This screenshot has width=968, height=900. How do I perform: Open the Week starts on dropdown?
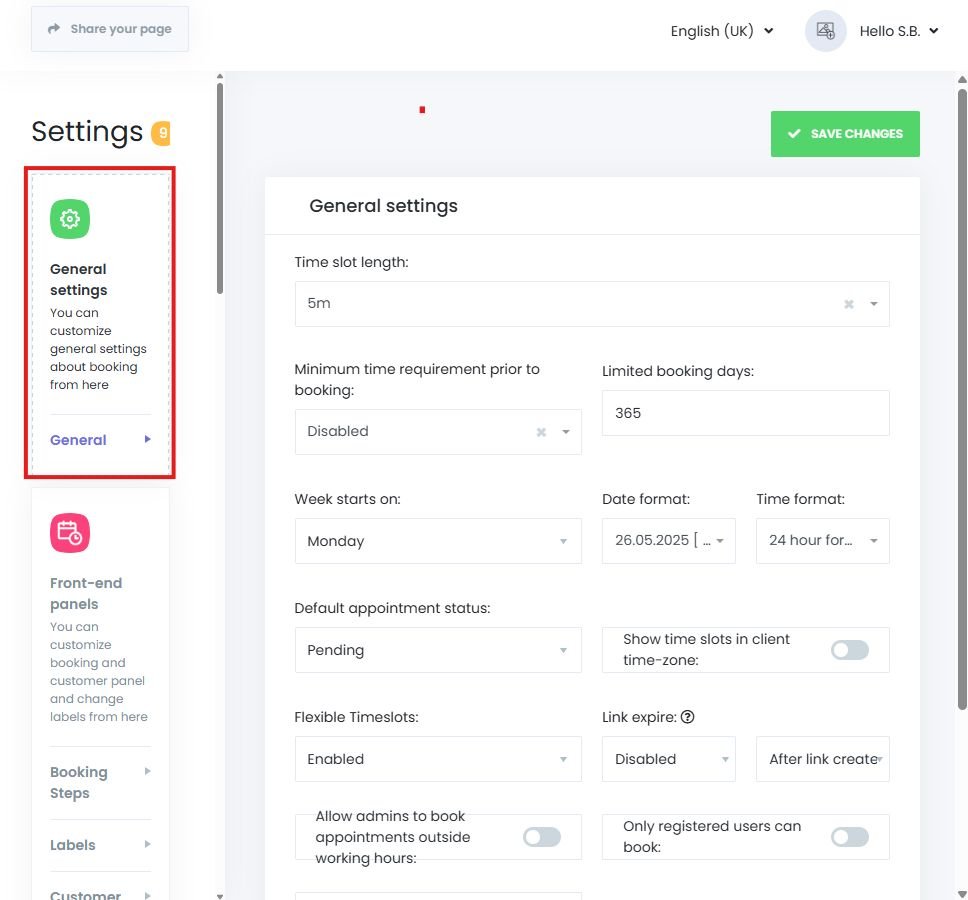click(437, 541)
